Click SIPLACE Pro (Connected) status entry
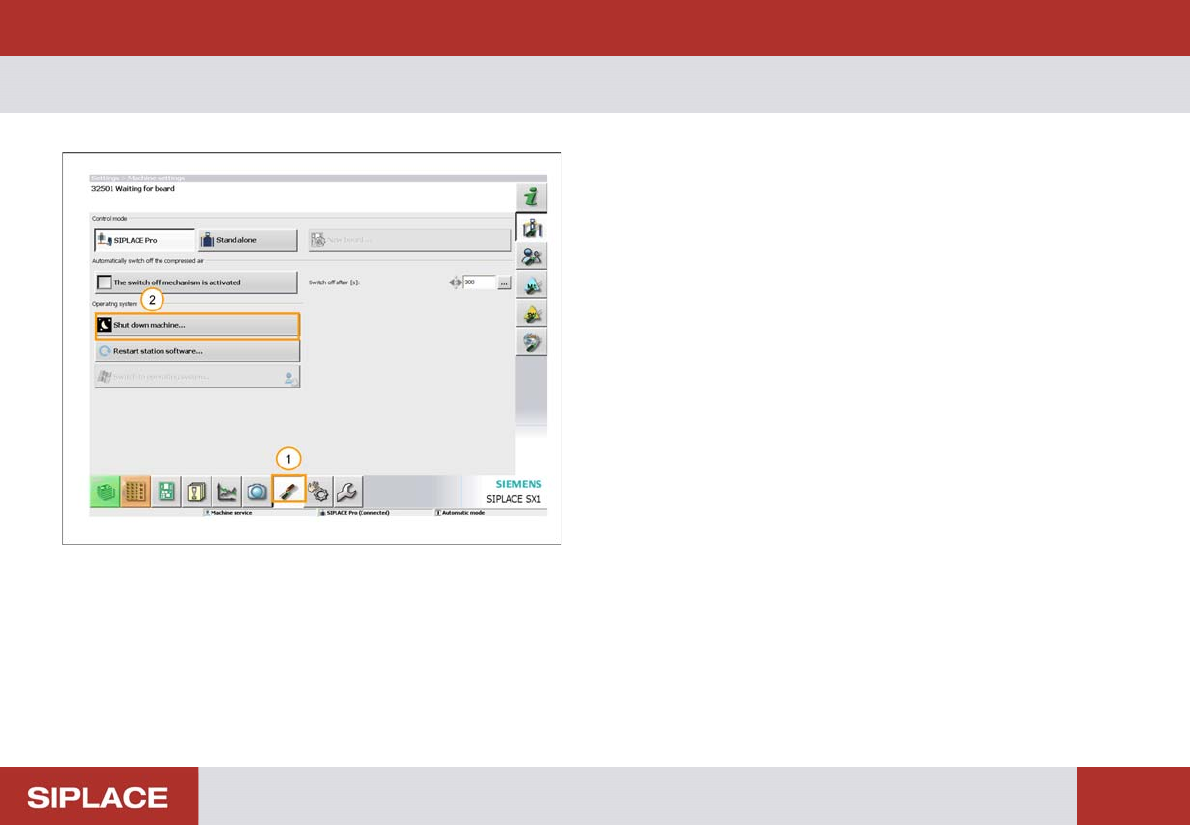Viewport: 1190px width, 825px height. (x=354, y=513)
